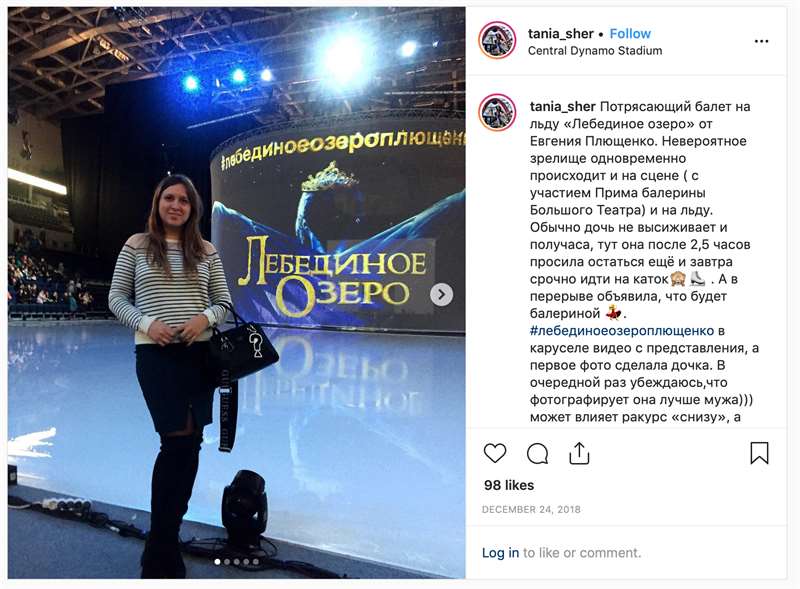View the 98 likes list

coord(509,485)
